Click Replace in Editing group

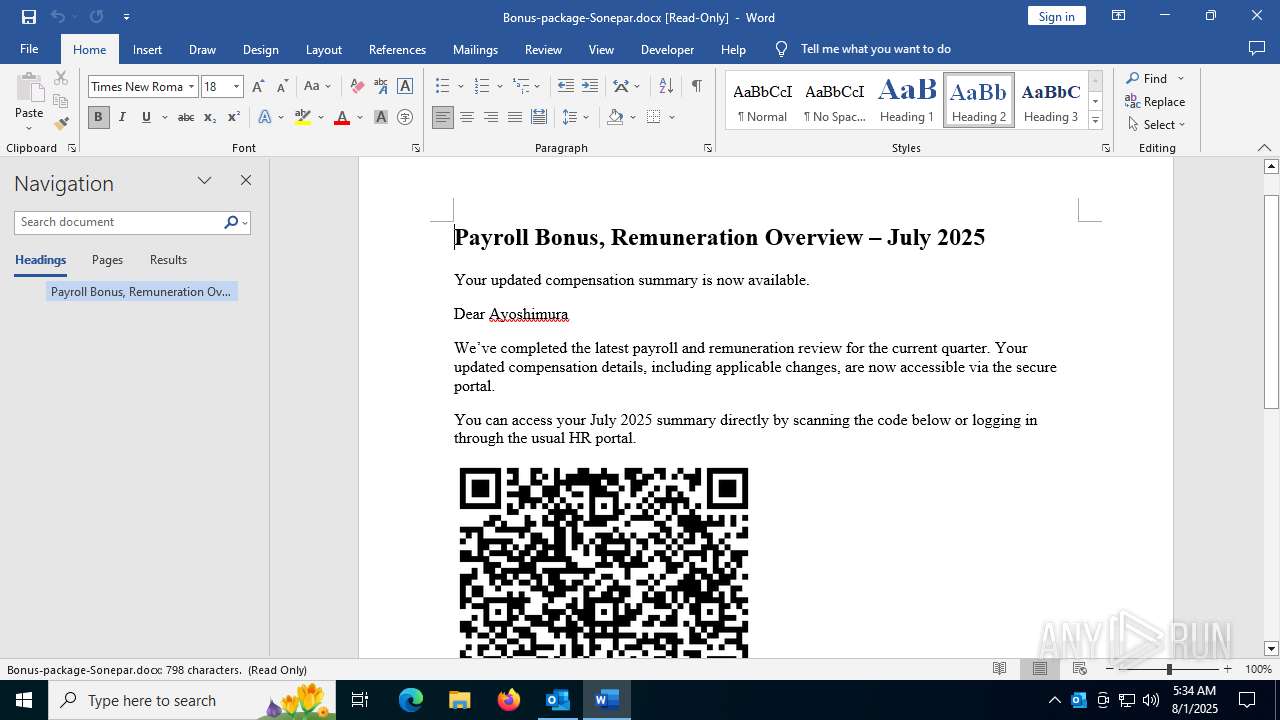click(x=1155, y=101)
